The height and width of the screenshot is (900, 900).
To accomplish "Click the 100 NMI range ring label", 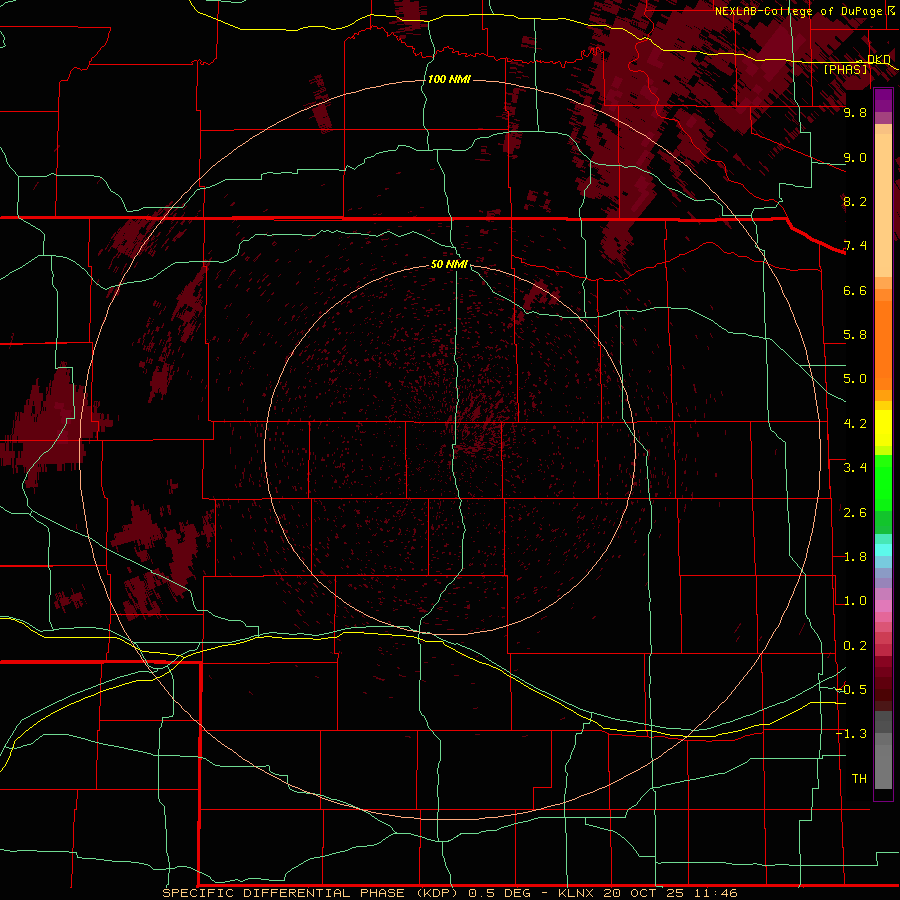I will tap(449, 79).
